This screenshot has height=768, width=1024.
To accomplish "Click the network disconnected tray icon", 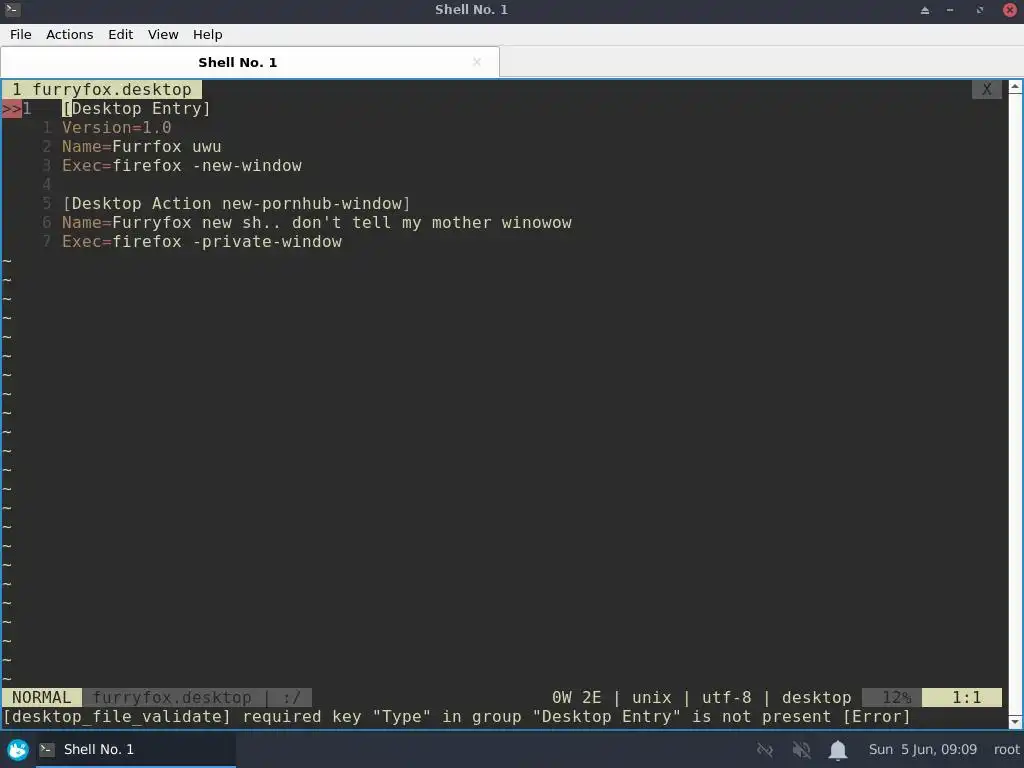I will coord(765,750).
